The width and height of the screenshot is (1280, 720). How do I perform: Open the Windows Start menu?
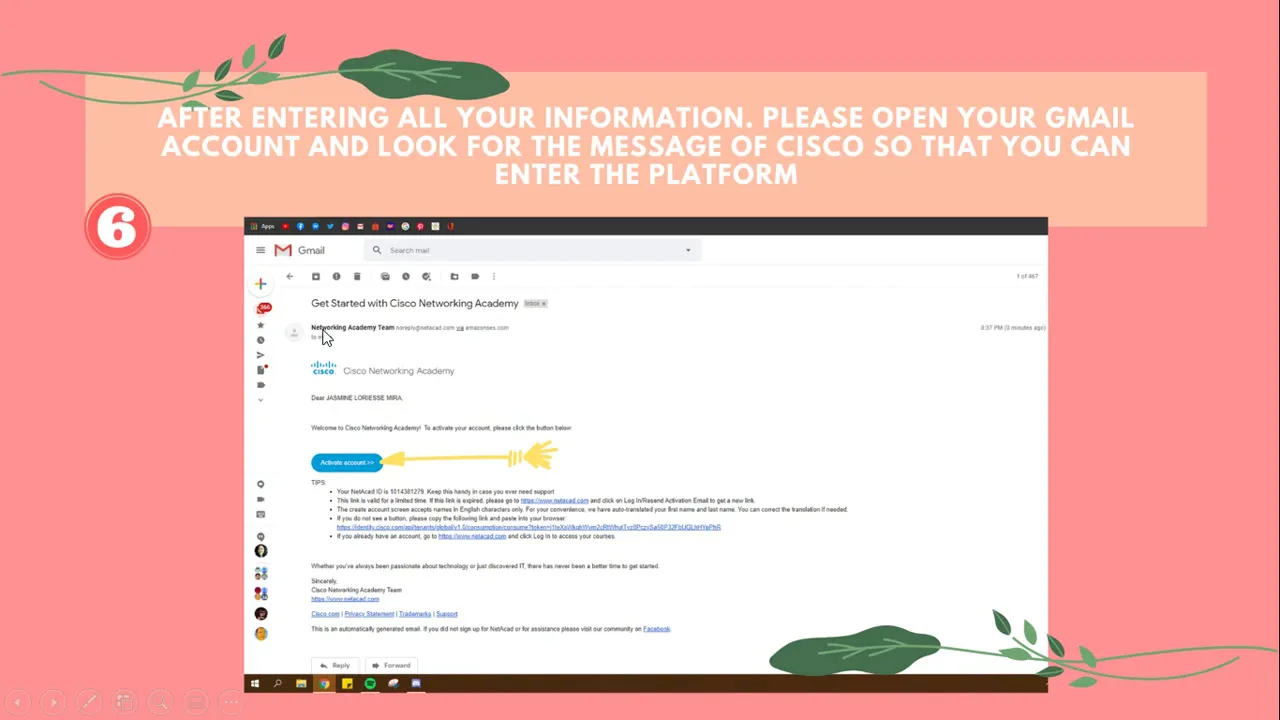(x=254, y=684)
